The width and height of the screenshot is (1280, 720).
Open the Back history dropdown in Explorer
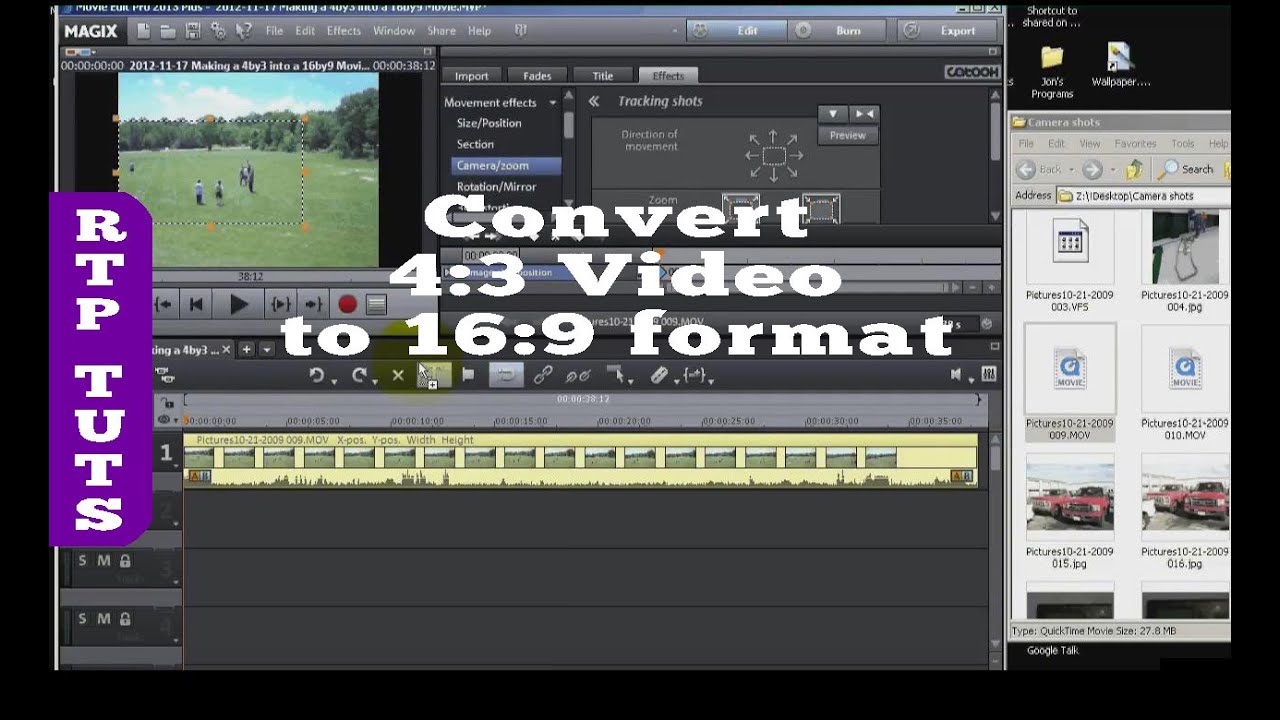[x=1071, y=170]
